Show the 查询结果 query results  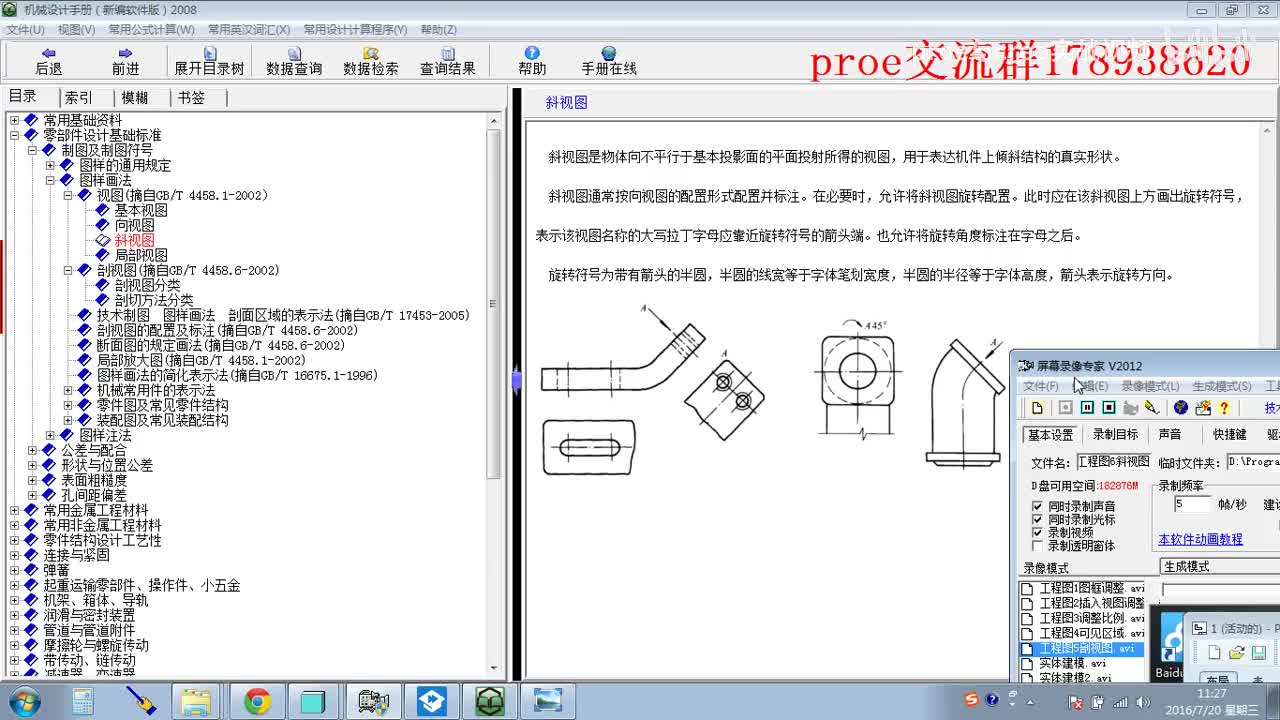coord(448,61)
